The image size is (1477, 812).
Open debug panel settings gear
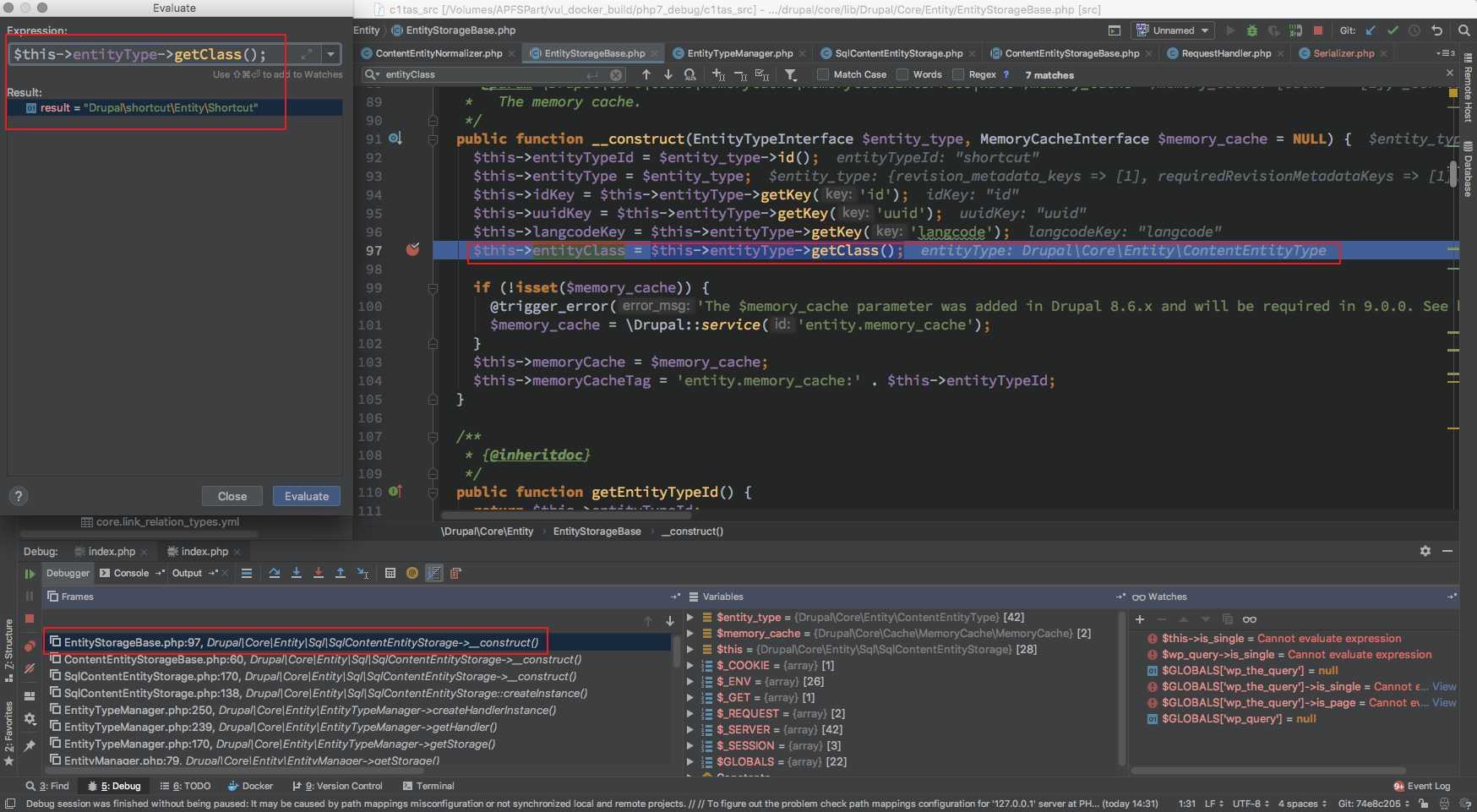point(1425,551)
